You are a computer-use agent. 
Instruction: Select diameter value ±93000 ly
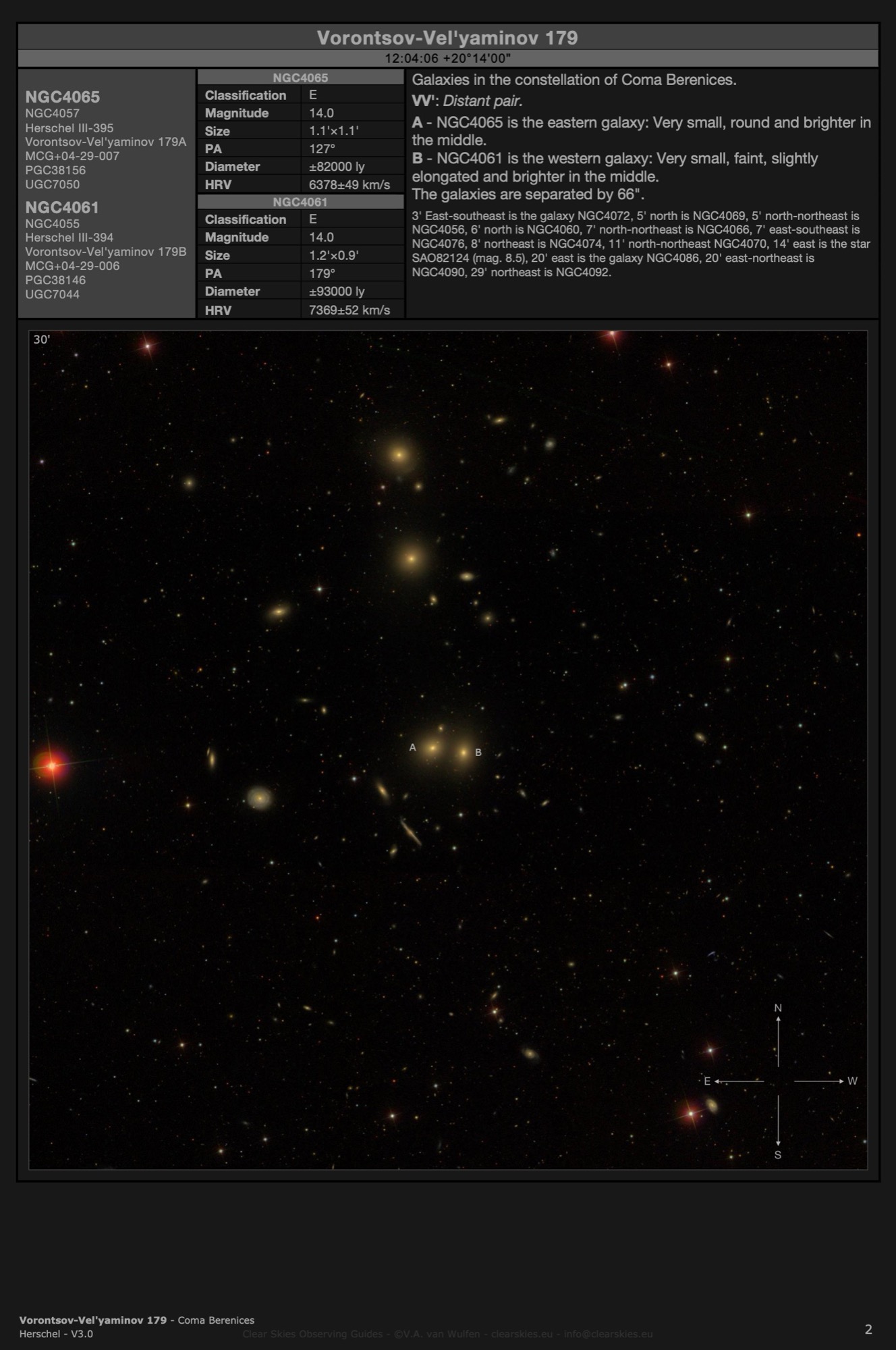[x=337, y=291]
